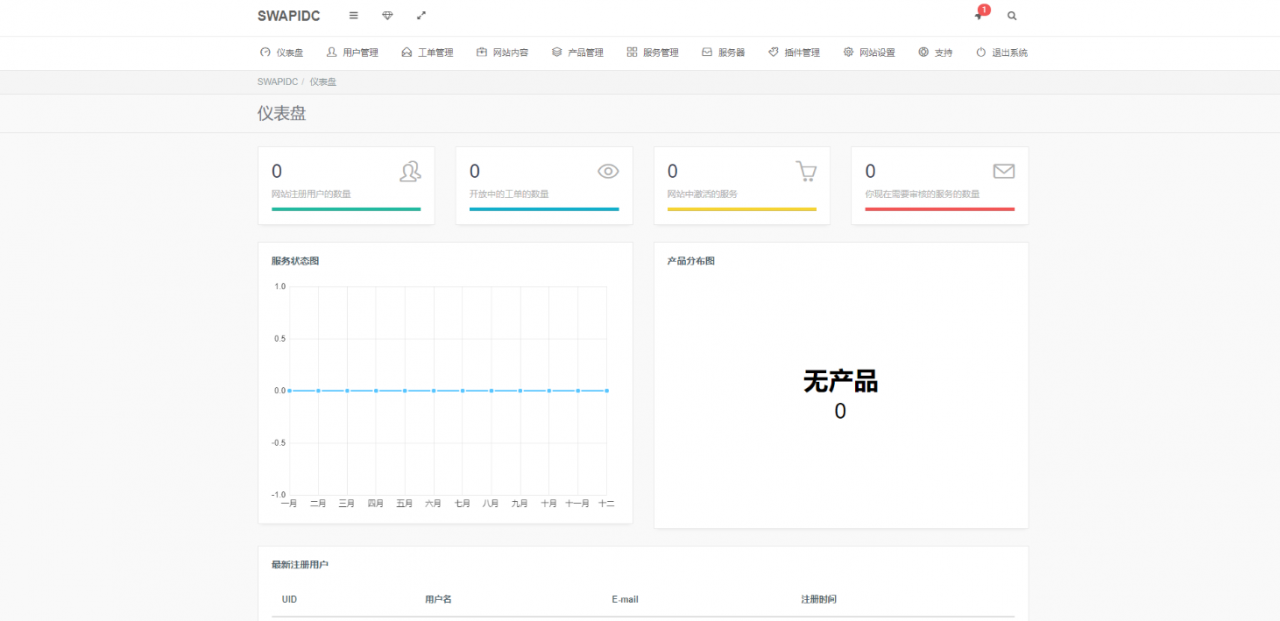Open the 产品管理 menu item
The height and width of the screenshot is (621, 1280).
577,53
